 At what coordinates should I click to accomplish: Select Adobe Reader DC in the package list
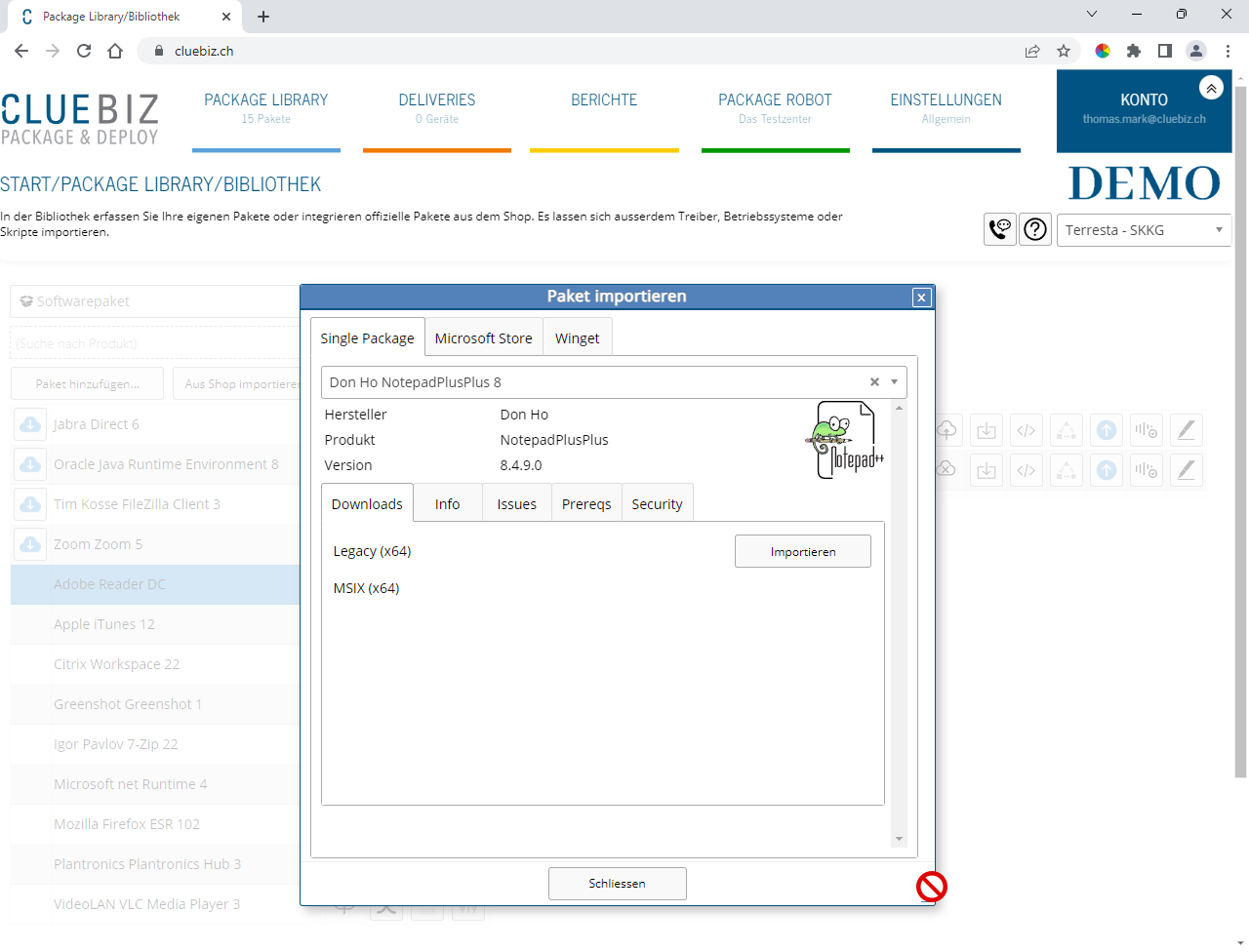click(156, 584)
